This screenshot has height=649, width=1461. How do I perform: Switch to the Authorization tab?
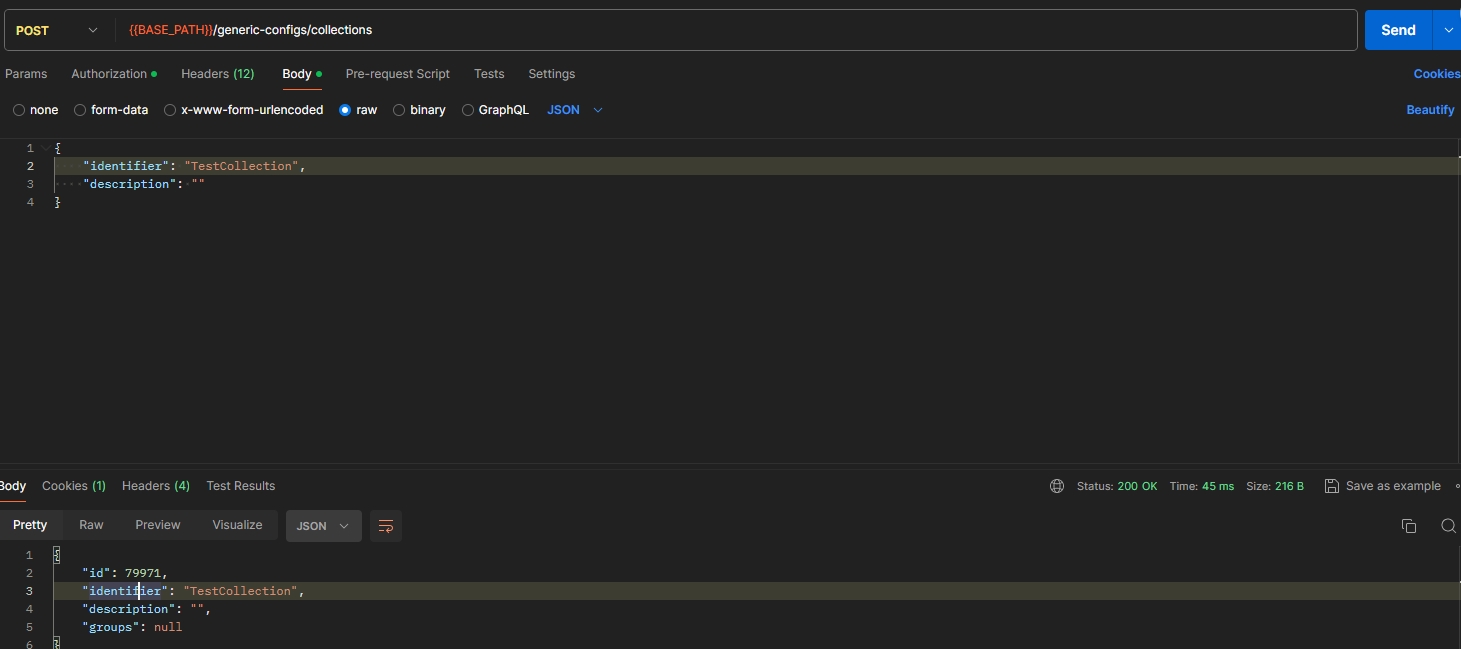[114, 74]
